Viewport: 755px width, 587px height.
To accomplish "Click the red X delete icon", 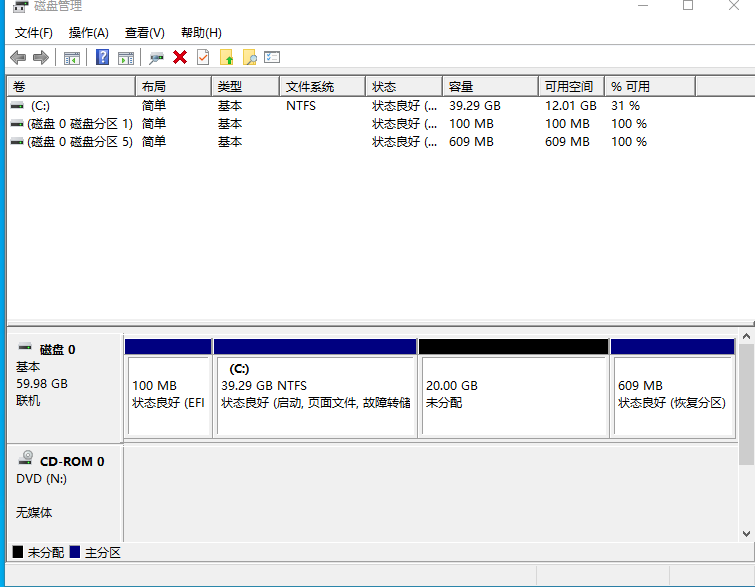I will (180, 58).
